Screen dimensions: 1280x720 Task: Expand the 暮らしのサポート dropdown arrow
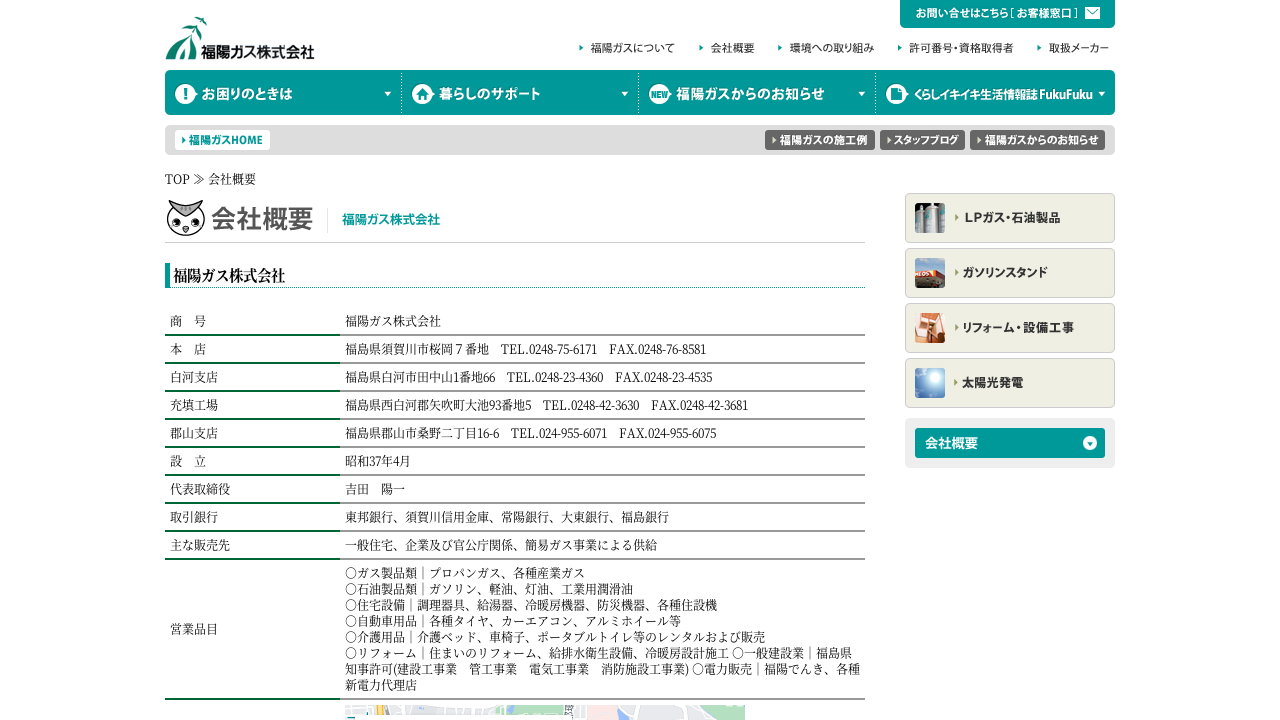click(x=625, y=94)
